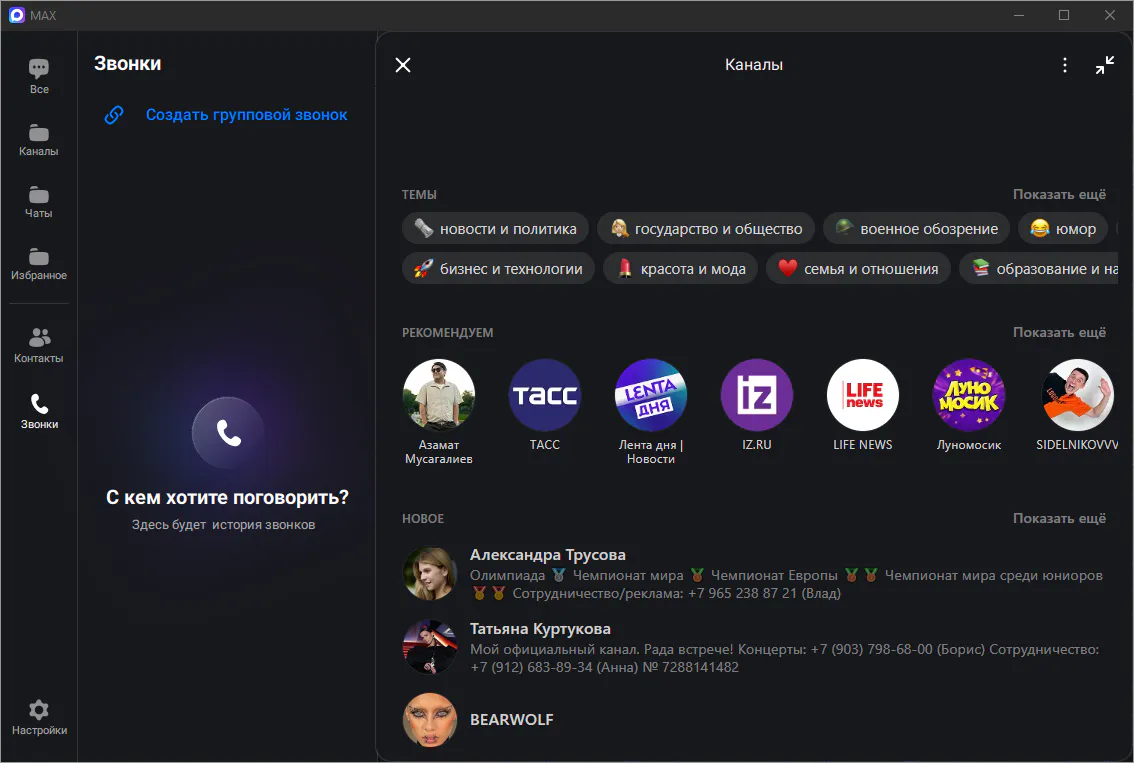Select topic 'семья и отношения'
The image size is (1134, 763).
[x=858, y=268]
